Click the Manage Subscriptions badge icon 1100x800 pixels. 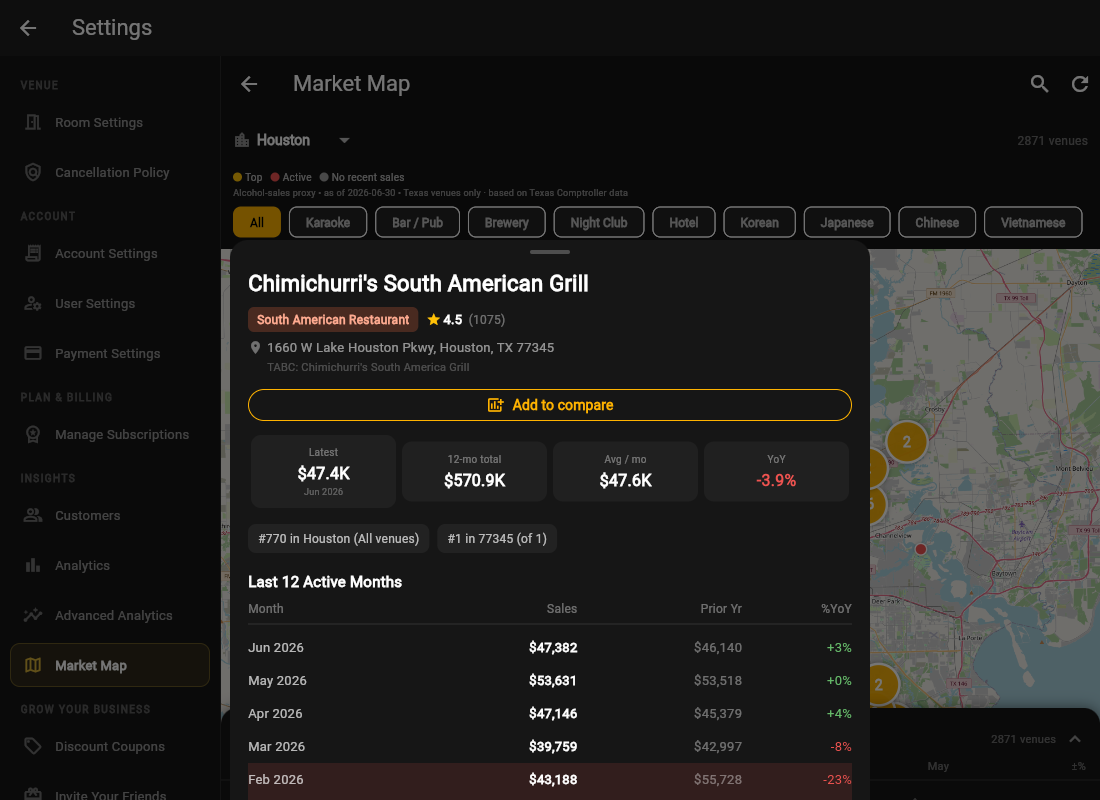33,434
